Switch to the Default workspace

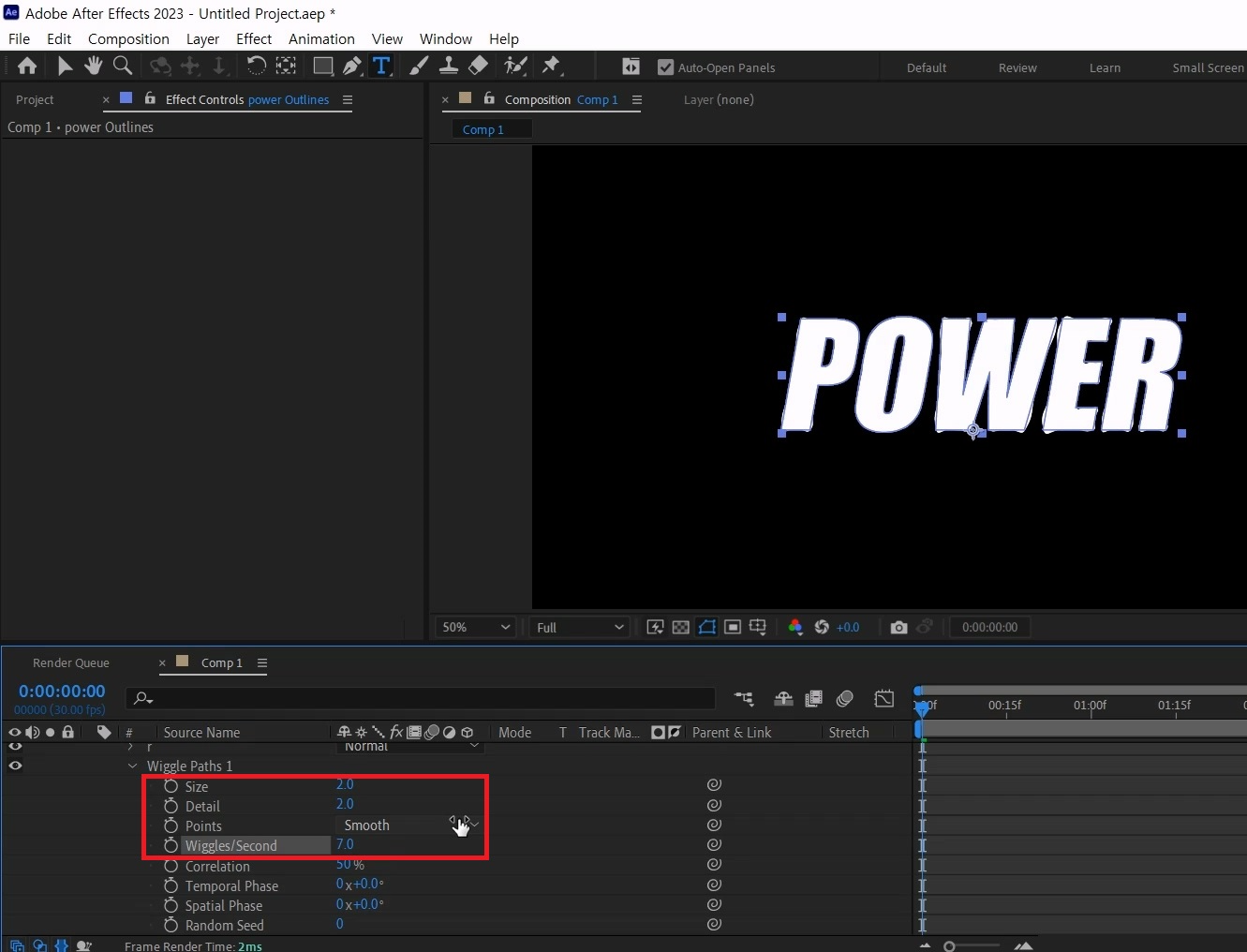(927, 67)
